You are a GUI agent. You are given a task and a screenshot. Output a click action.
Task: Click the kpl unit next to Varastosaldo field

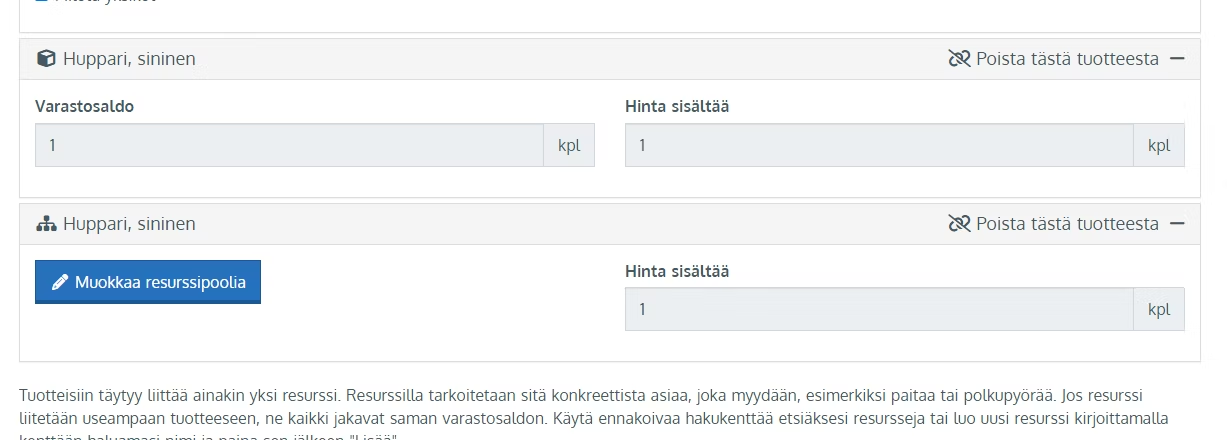coord(569,145)
